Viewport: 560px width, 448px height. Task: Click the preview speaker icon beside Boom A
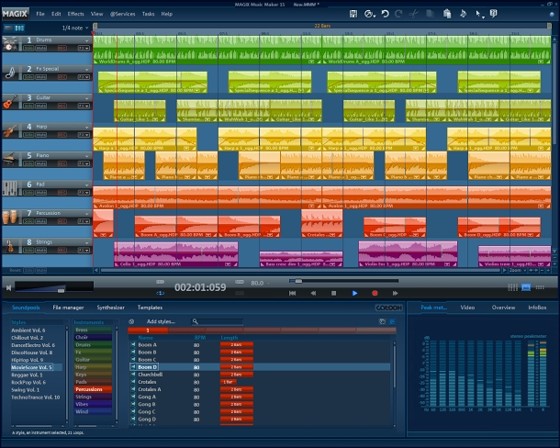pyautogui.click(x=133, y=345)
